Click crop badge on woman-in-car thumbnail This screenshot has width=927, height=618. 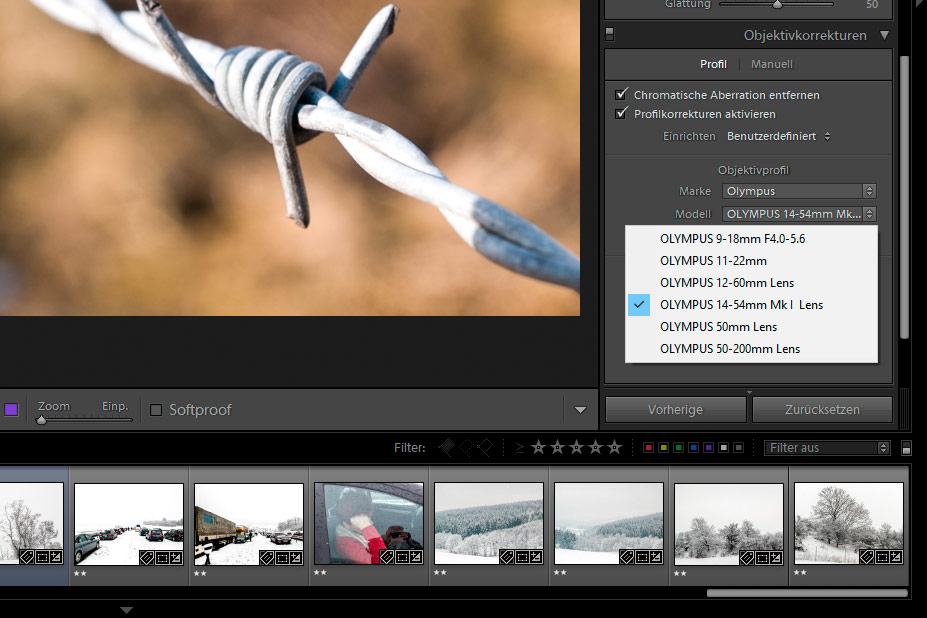click(x=401, y=557)
